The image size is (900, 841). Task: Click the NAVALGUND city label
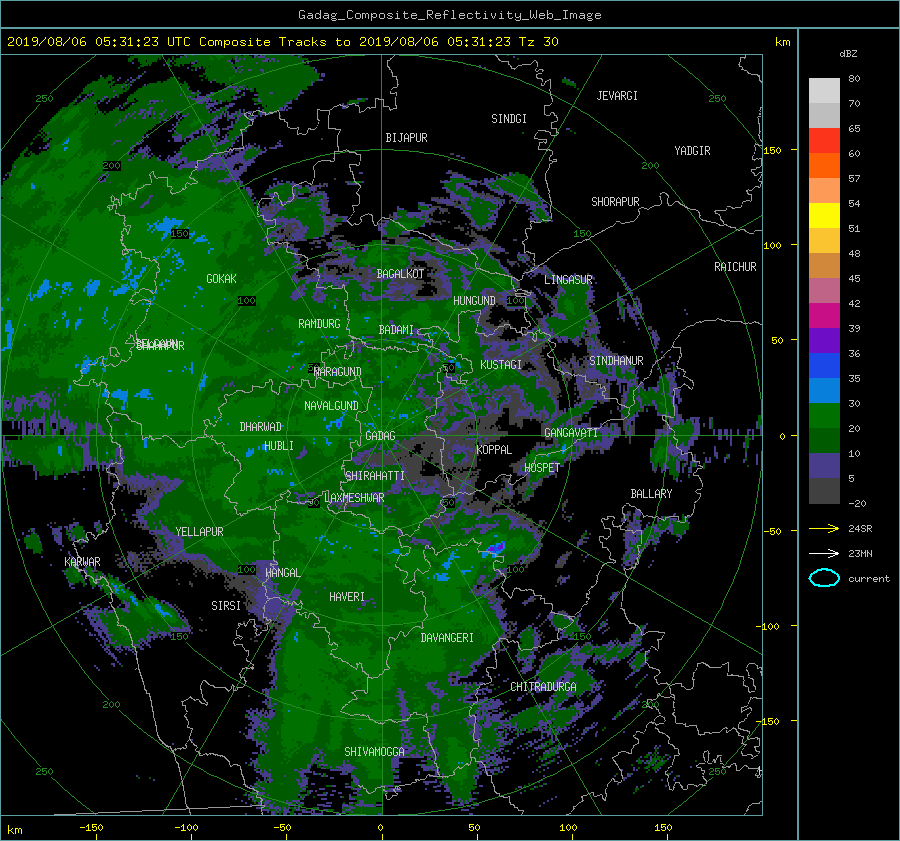(x=331, y=406)
